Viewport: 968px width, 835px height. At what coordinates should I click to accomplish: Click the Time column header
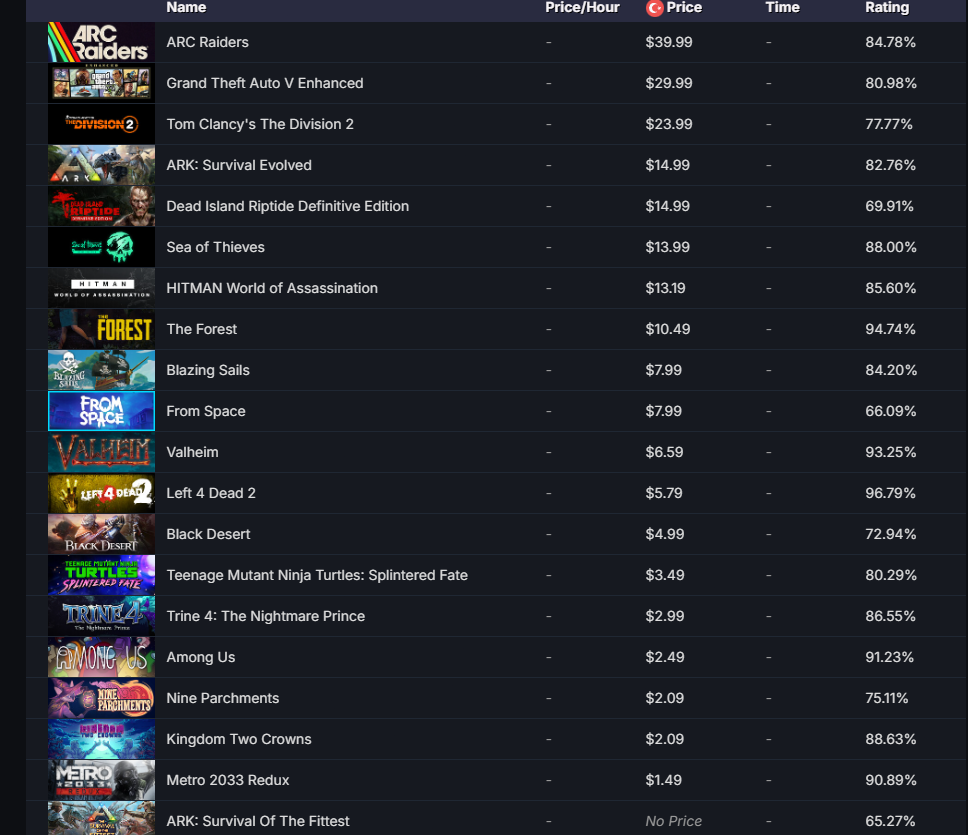coord(782,7)
